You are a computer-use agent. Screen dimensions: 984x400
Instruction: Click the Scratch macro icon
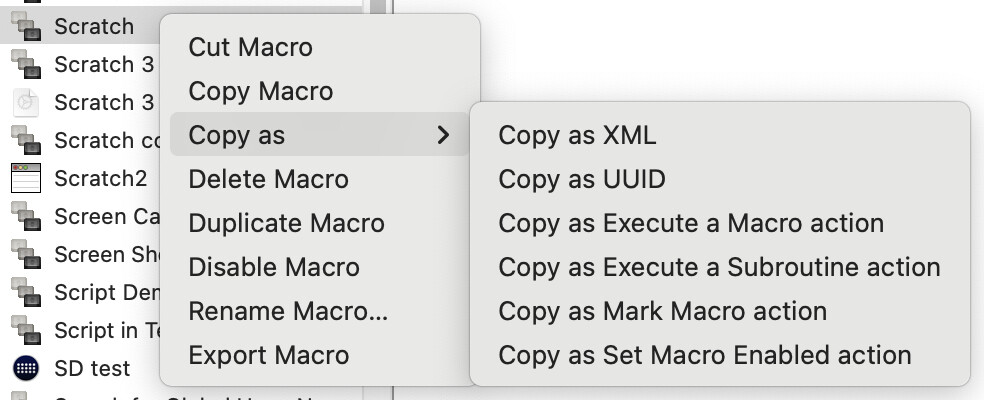point(26,26)
